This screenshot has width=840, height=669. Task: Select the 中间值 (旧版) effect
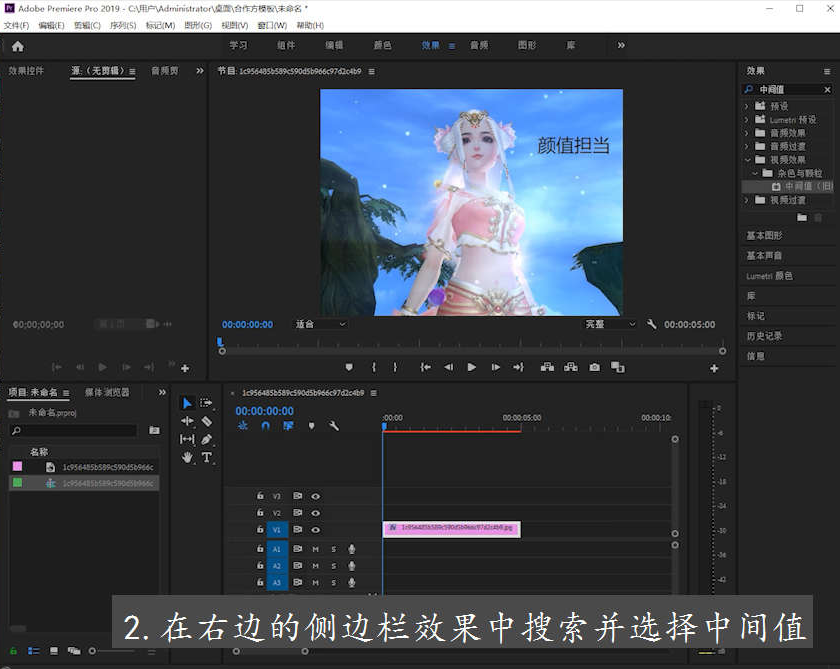pyautogui.click(x=788, y=186)
